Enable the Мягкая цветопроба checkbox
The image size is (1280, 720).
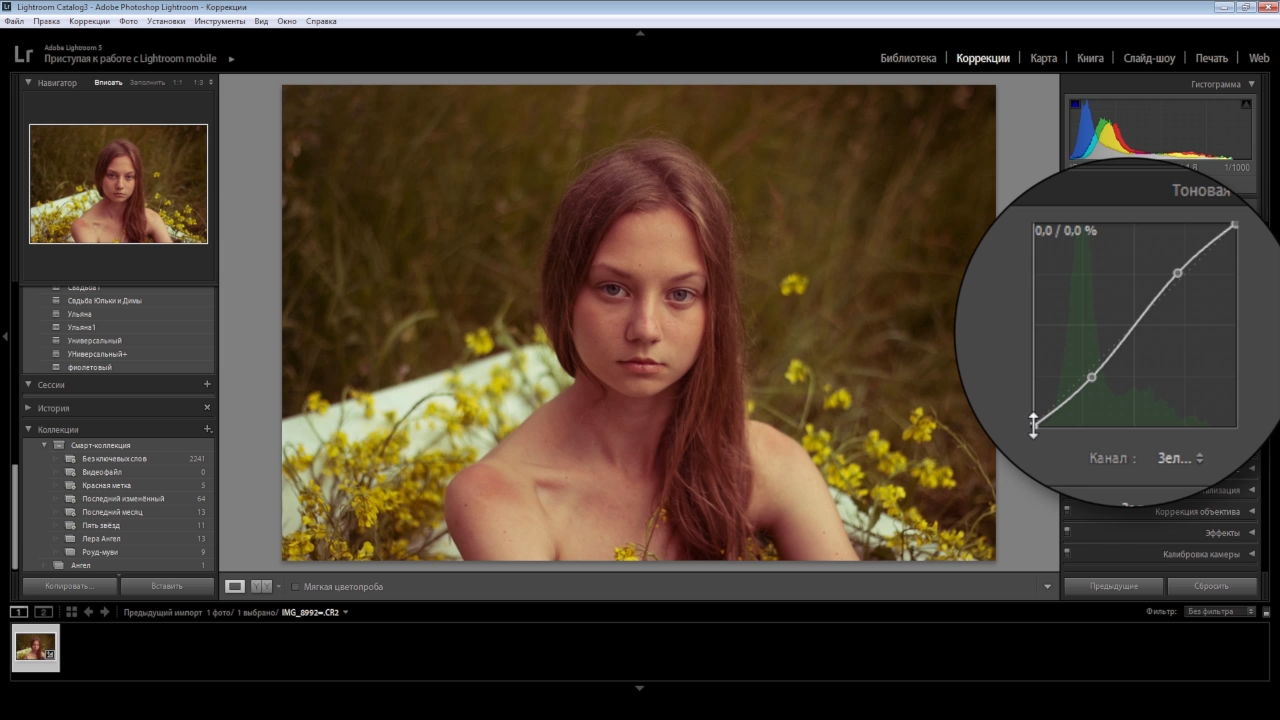click(x=294, y=587)
